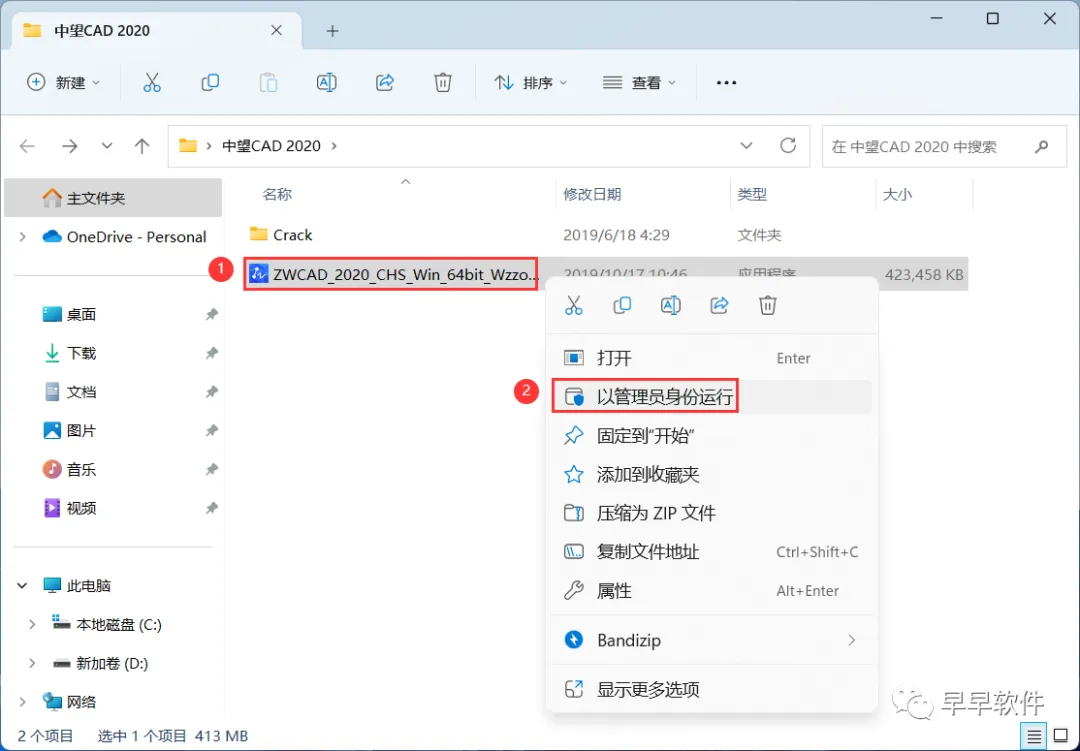1080x751 pixels.
Task: Expand the 新加卷 (D:) node
Action: coord(32,663)
